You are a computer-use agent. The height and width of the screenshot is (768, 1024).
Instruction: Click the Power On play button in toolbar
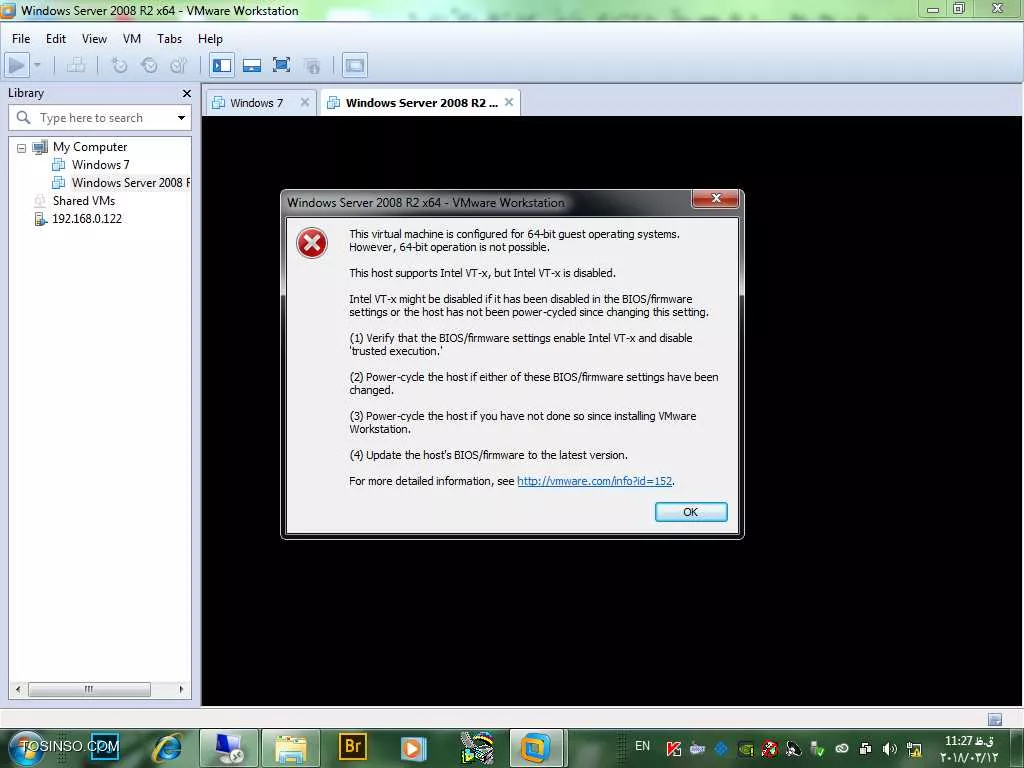[17, 65]
